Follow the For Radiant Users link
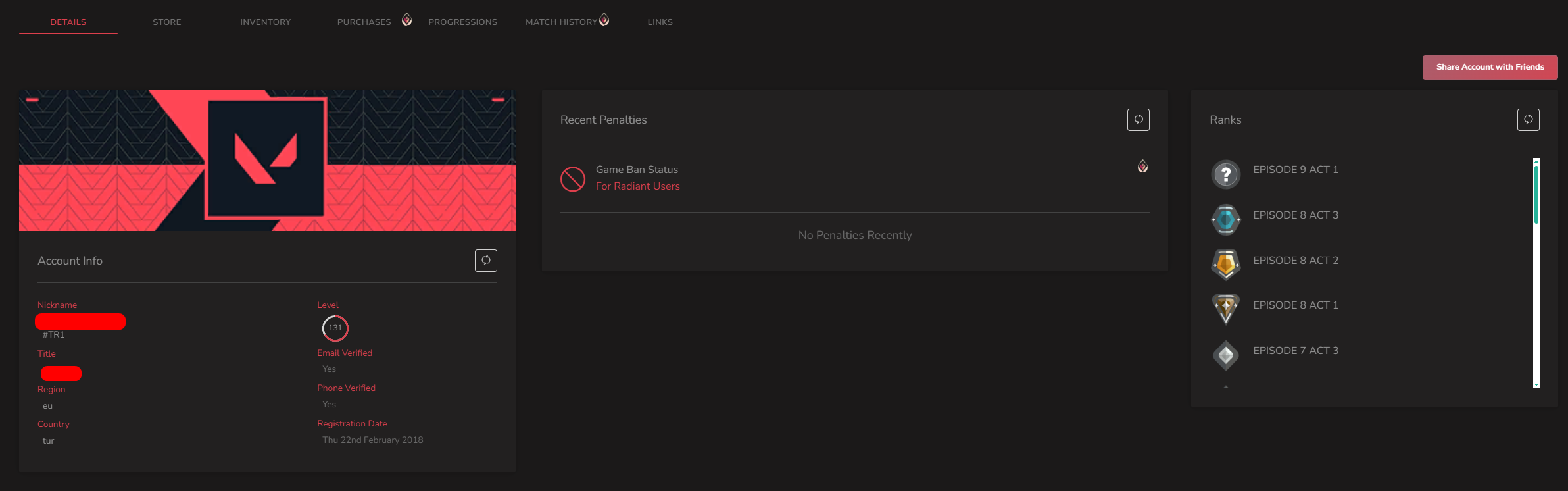1568x491 pixels. [638, 186]
